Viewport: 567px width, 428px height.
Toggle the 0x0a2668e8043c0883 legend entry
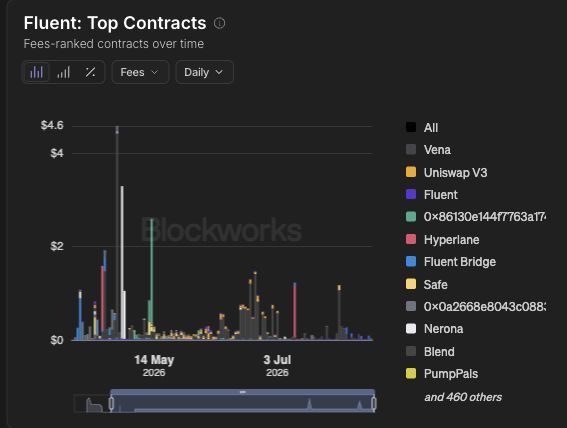(x=476, y=307)
